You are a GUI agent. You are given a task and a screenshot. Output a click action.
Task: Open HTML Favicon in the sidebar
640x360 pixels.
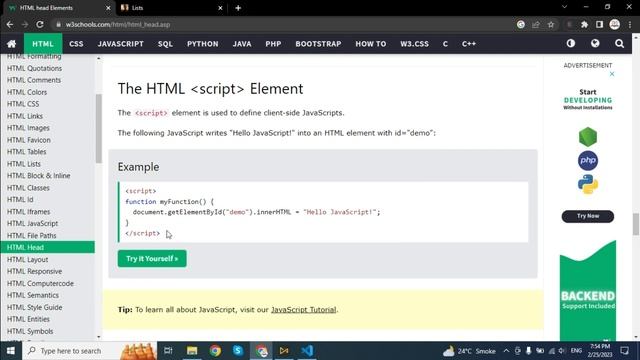pos(29,140)
